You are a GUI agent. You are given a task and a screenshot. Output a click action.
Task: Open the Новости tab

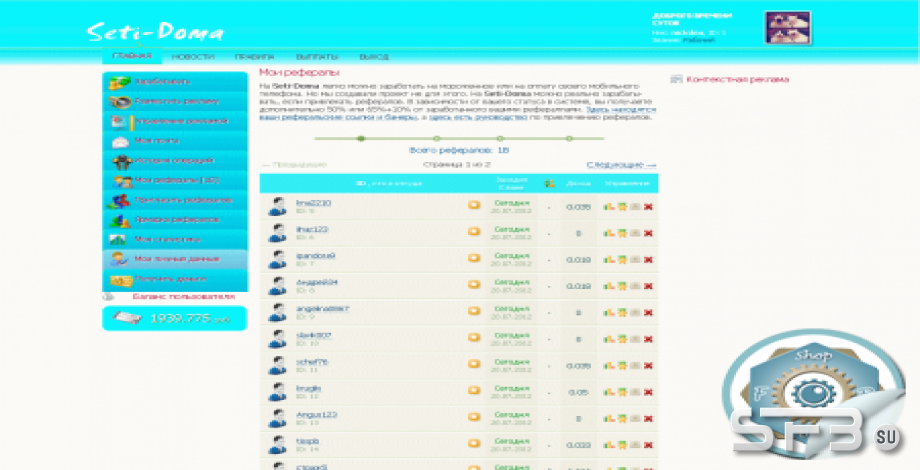(x=193, y=57)
